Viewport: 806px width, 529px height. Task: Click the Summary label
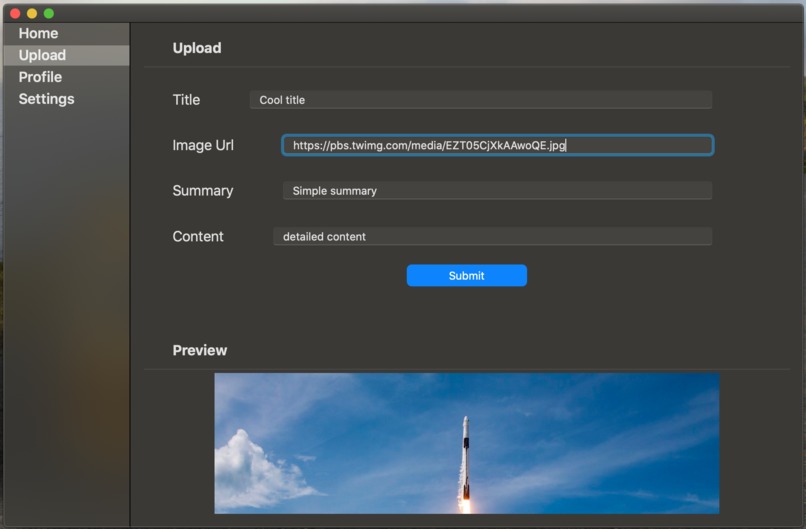(203, 191)
